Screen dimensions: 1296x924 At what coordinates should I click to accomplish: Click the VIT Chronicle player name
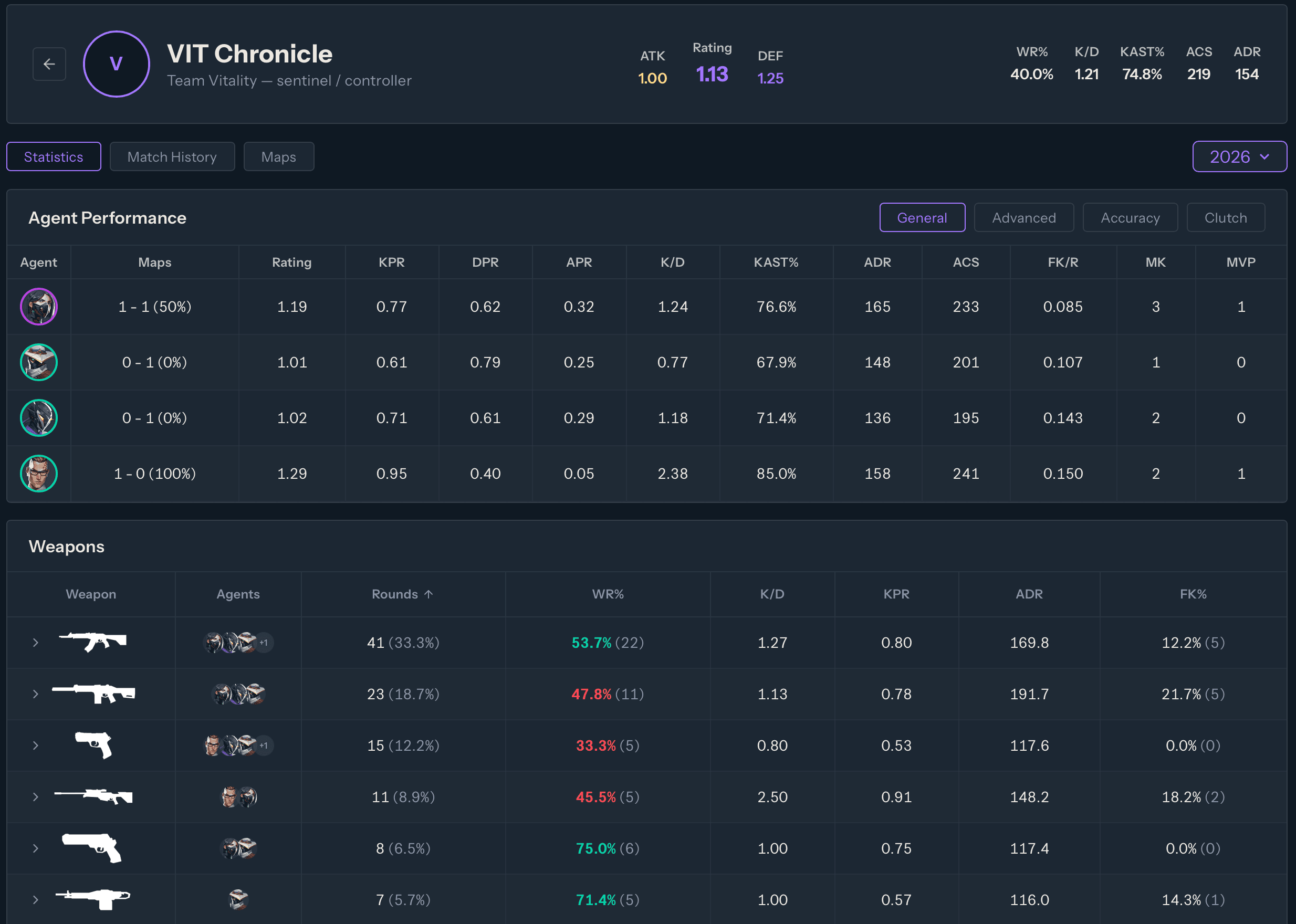click(x=249, y=54)
